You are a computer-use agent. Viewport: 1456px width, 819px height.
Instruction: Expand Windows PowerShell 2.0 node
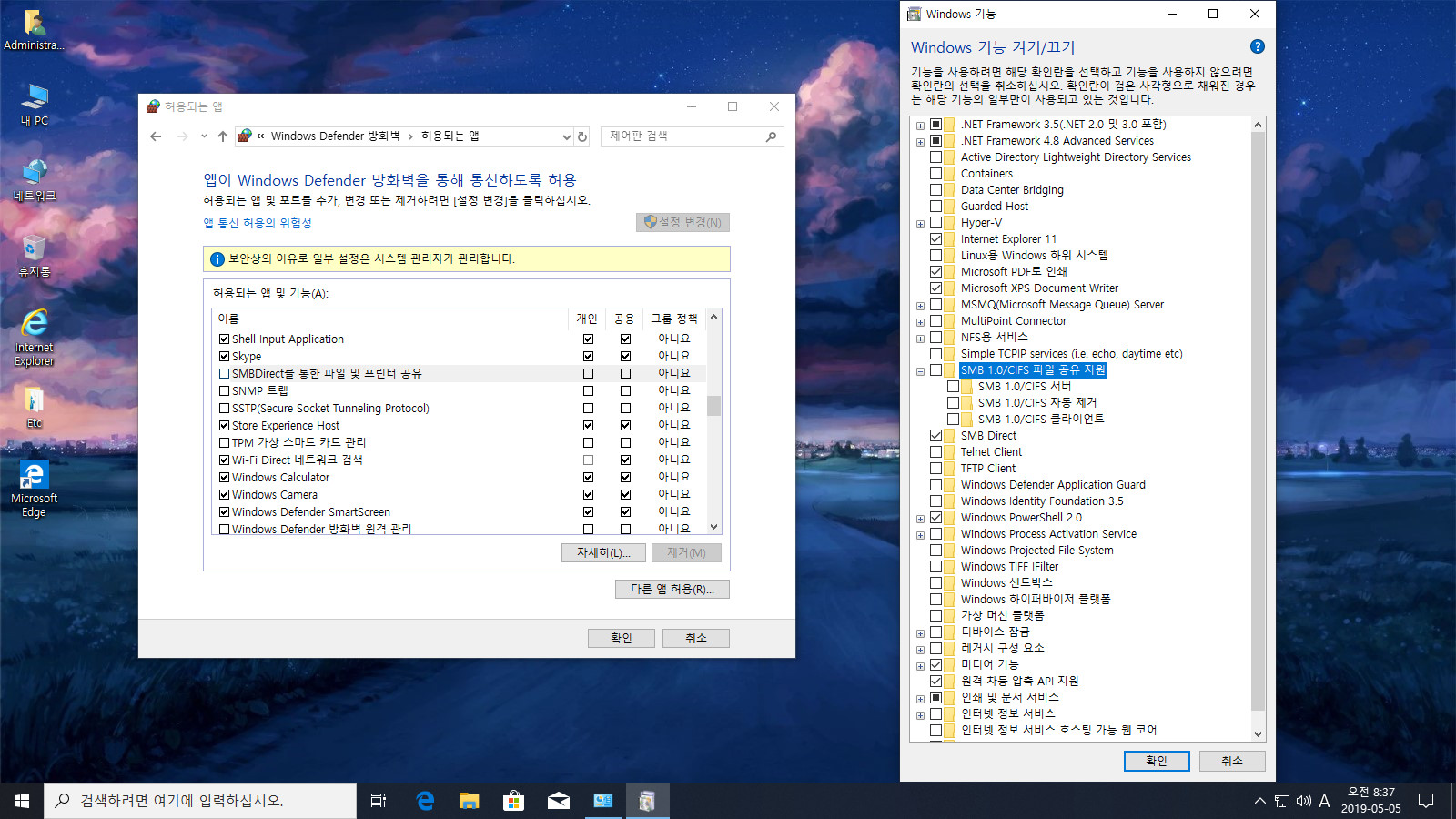tap(920, 518)
